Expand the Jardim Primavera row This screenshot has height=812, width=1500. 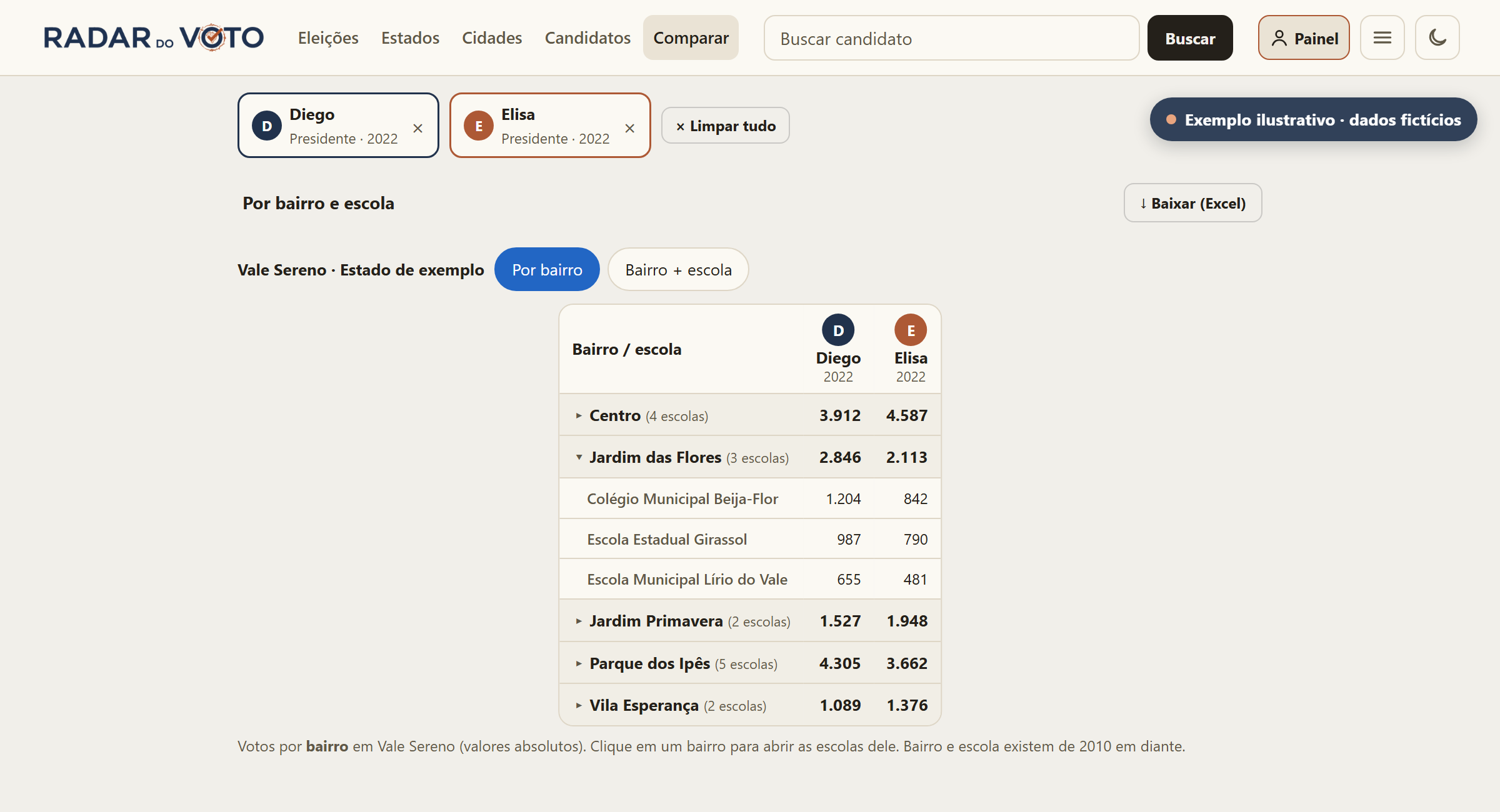tap(750, 620)
